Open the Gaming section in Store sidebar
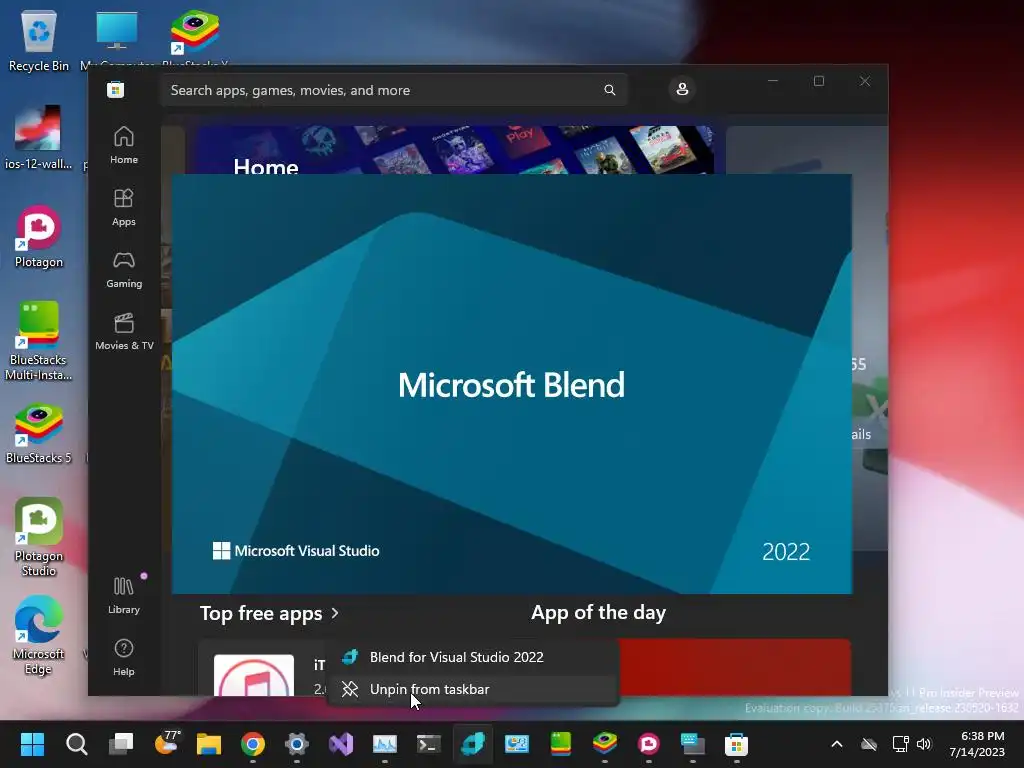The height and width of the screenshot is (768, 1024). 123,269
